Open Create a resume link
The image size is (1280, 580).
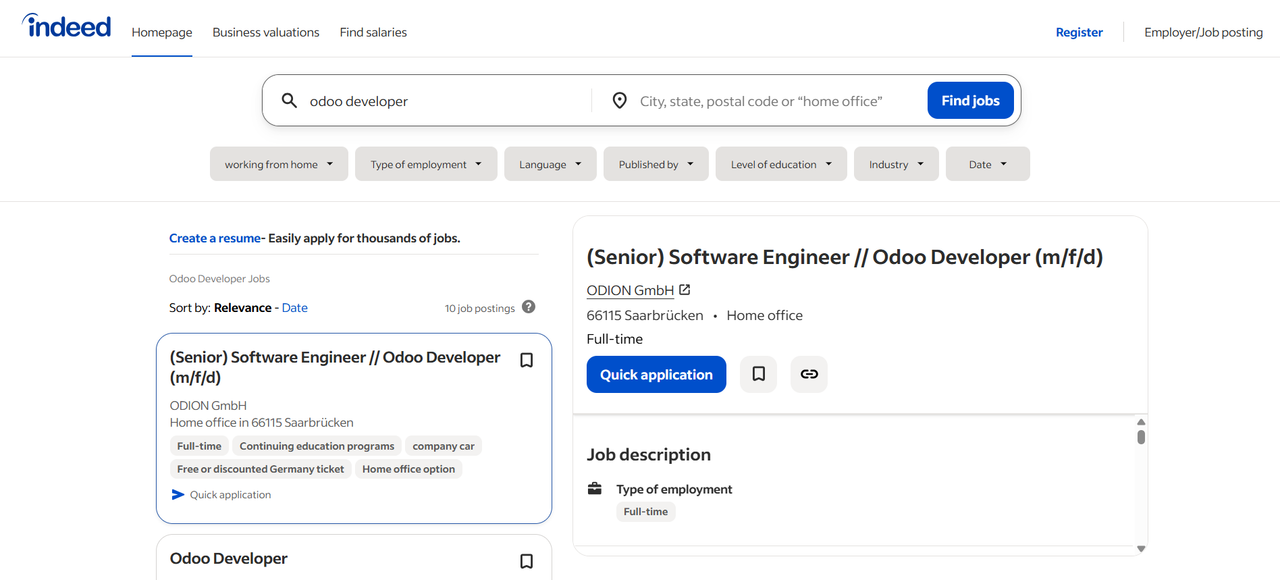click(215, 238)
